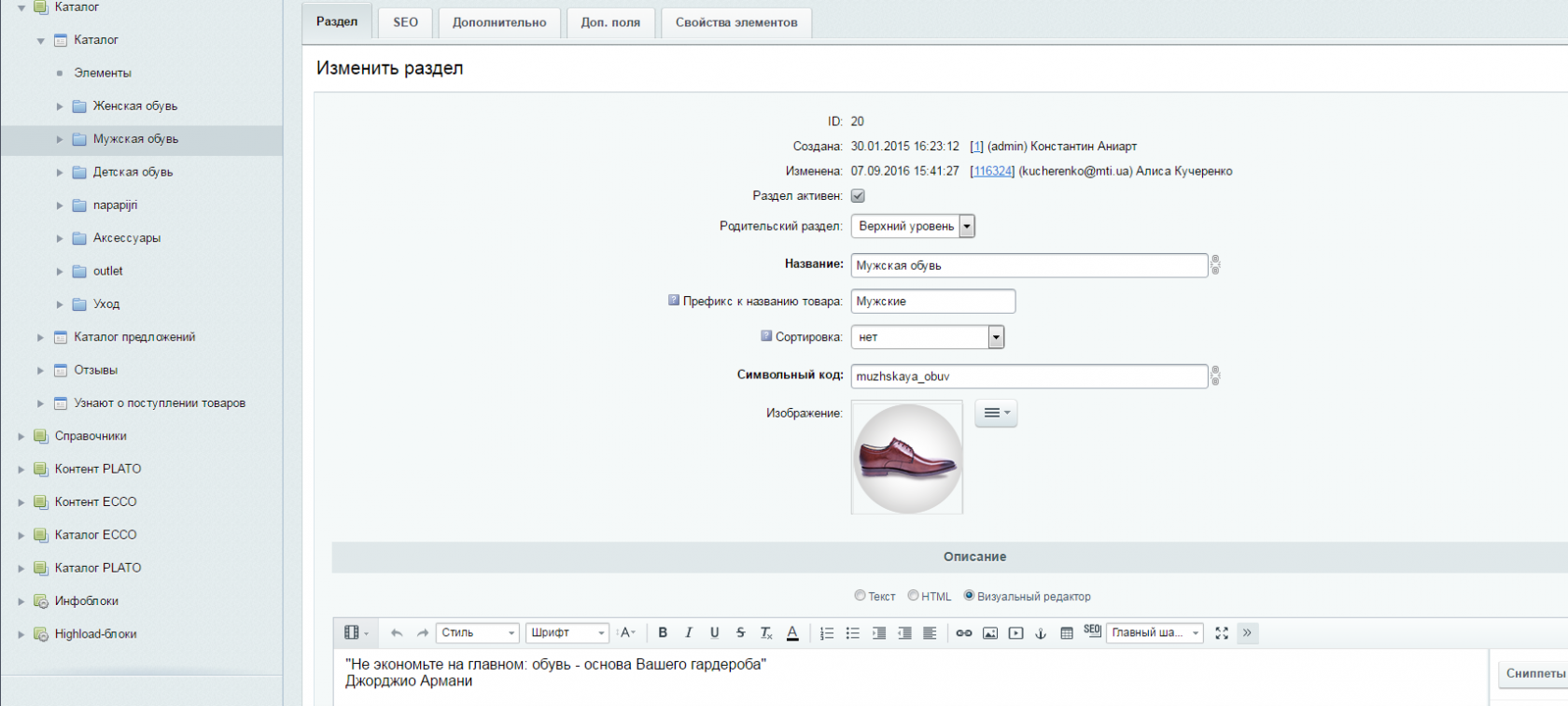The width and height of the screenshot is (1568, 706).
Task: Insert a numbered list in the editor
Action: point(827,633)
